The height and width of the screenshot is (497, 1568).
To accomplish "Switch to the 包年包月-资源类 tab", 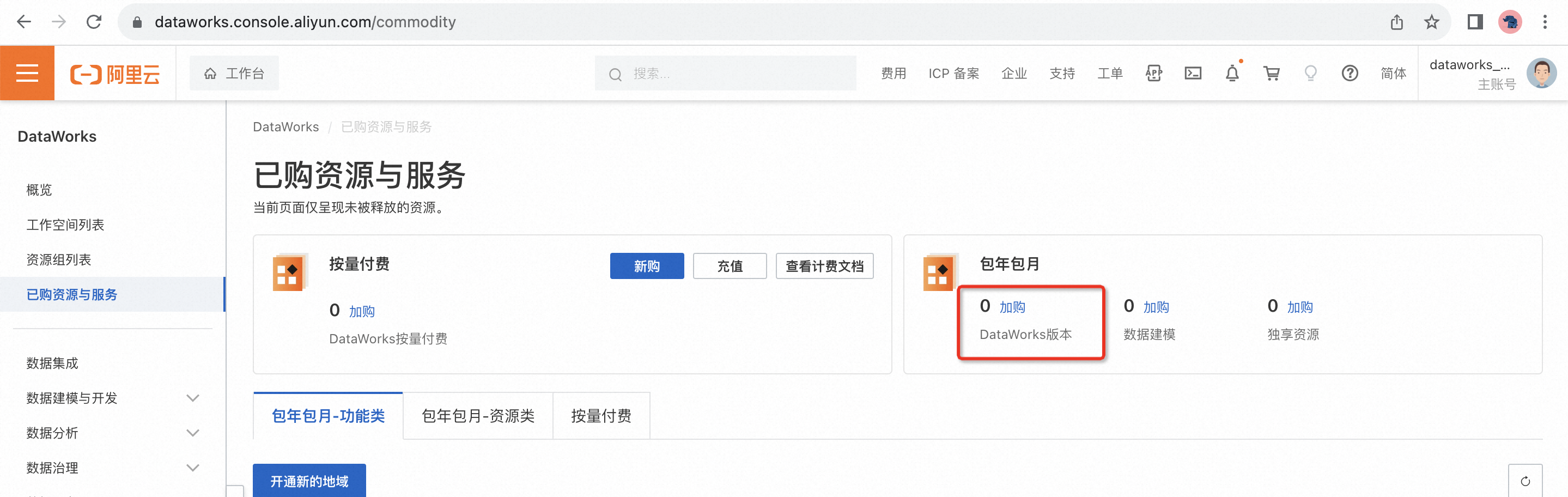I will 478,416.
